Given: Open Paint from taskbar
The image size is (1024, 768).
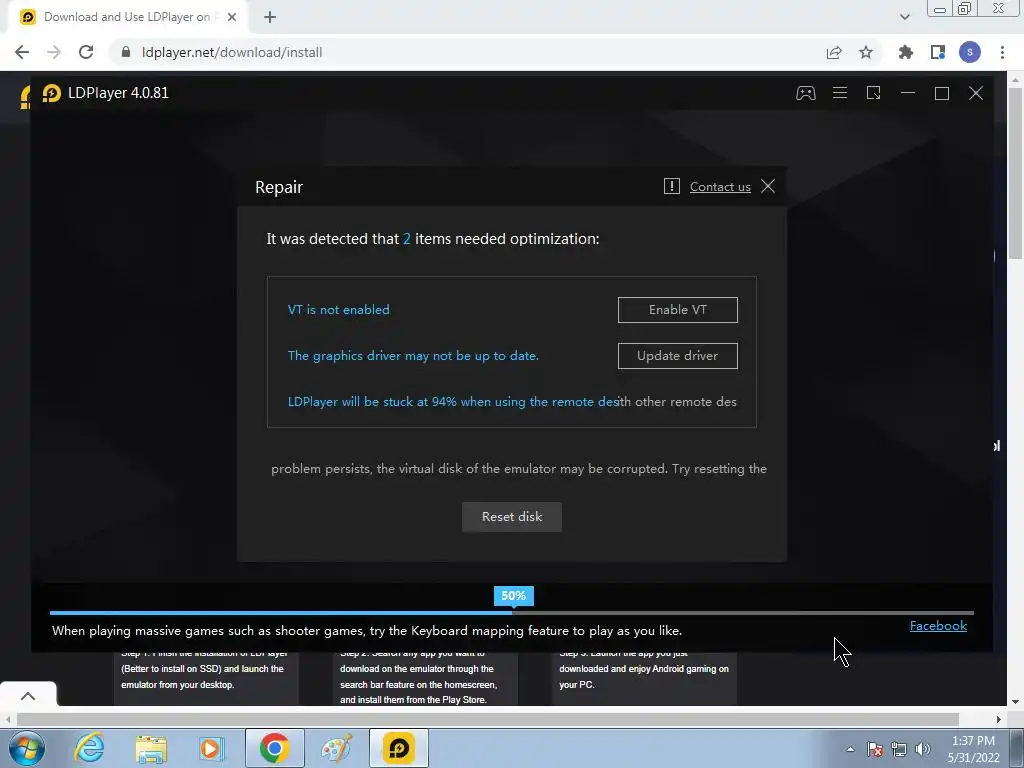Looking at the screenshot, I should click(336, 748).
